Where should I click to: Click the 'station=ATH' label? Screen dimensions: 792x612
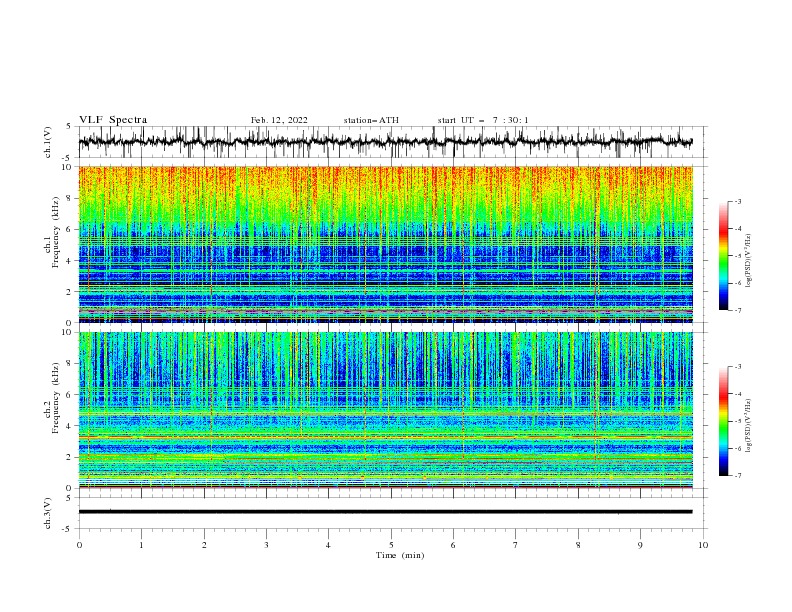(371, 120)
